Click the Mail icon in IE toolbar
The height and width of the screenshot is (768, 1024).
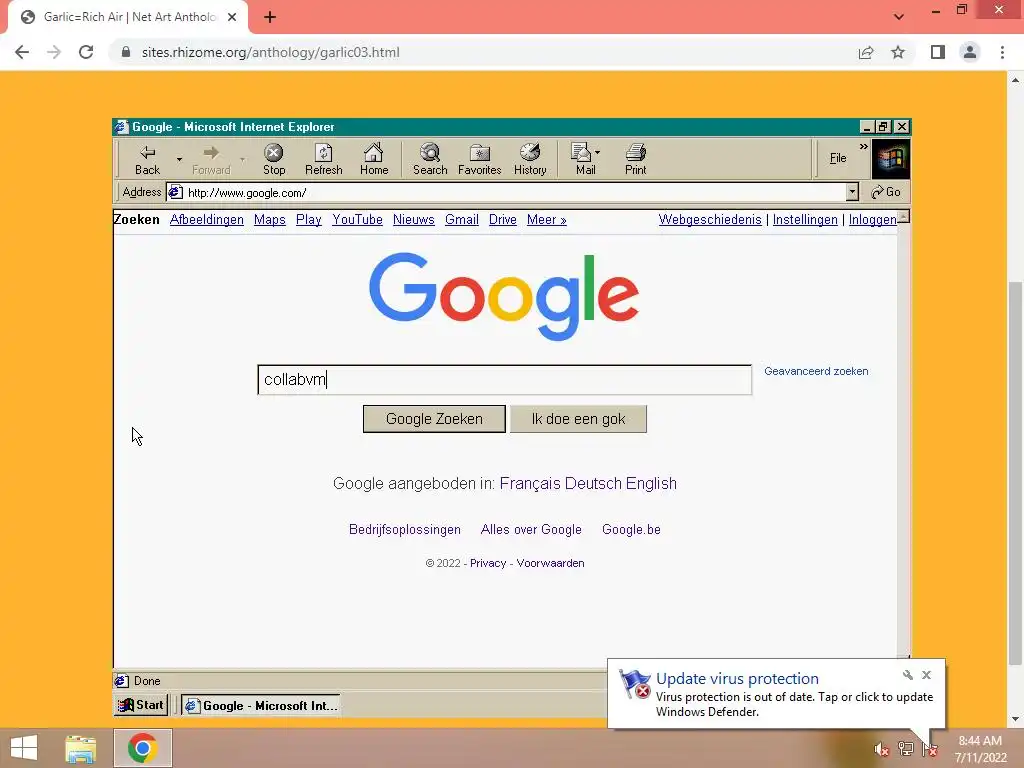581,159
